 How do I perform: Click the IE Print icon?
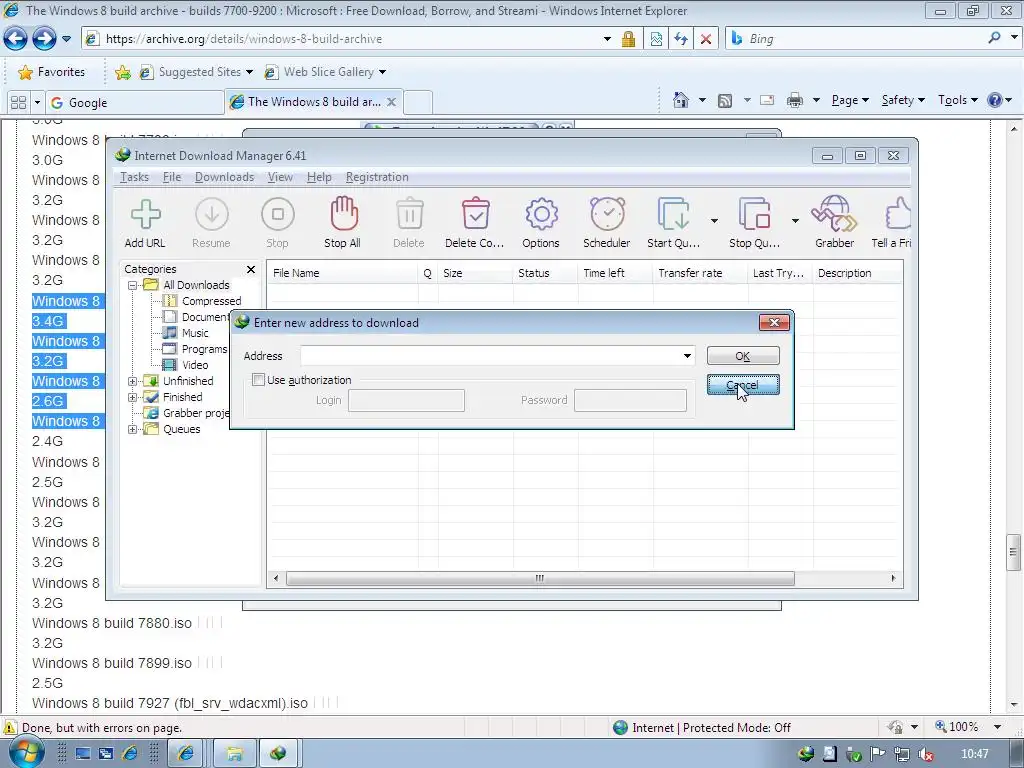point(795,100)
